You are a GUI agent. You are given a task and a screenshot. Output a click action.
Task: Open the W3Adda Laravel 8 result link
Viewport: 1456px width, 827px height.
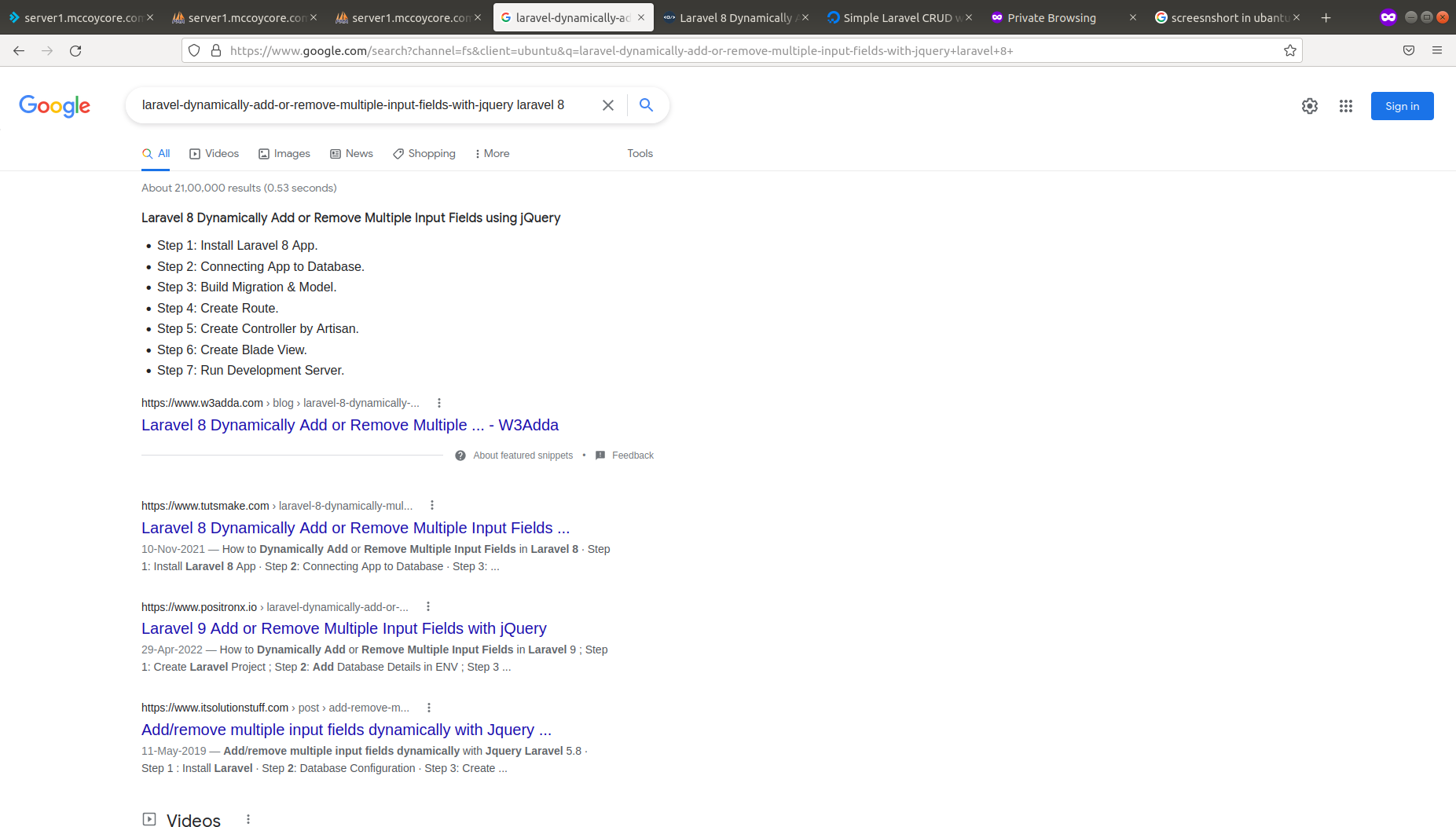point(350,425)
